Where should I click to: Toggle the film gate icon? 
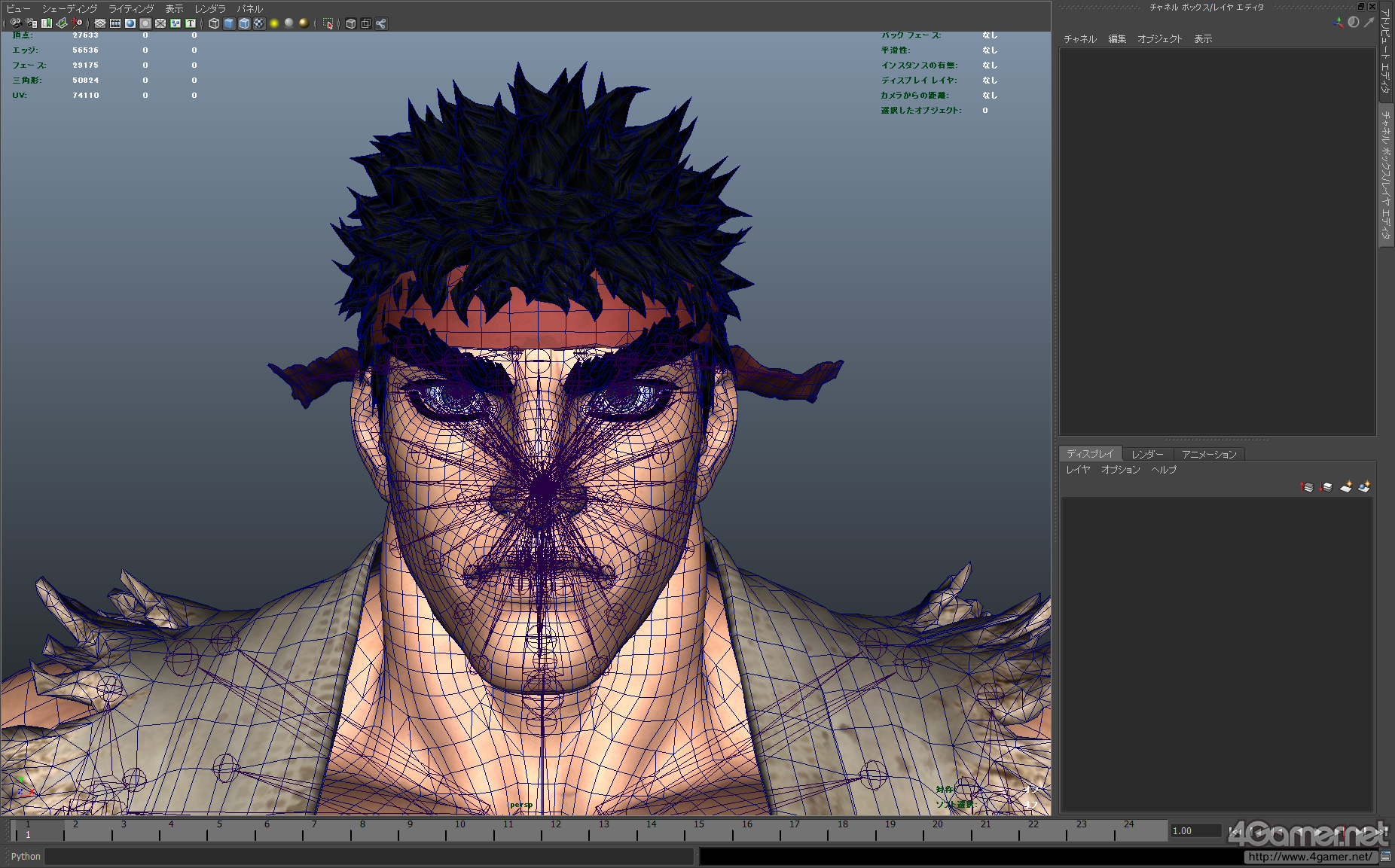[115, 23]
